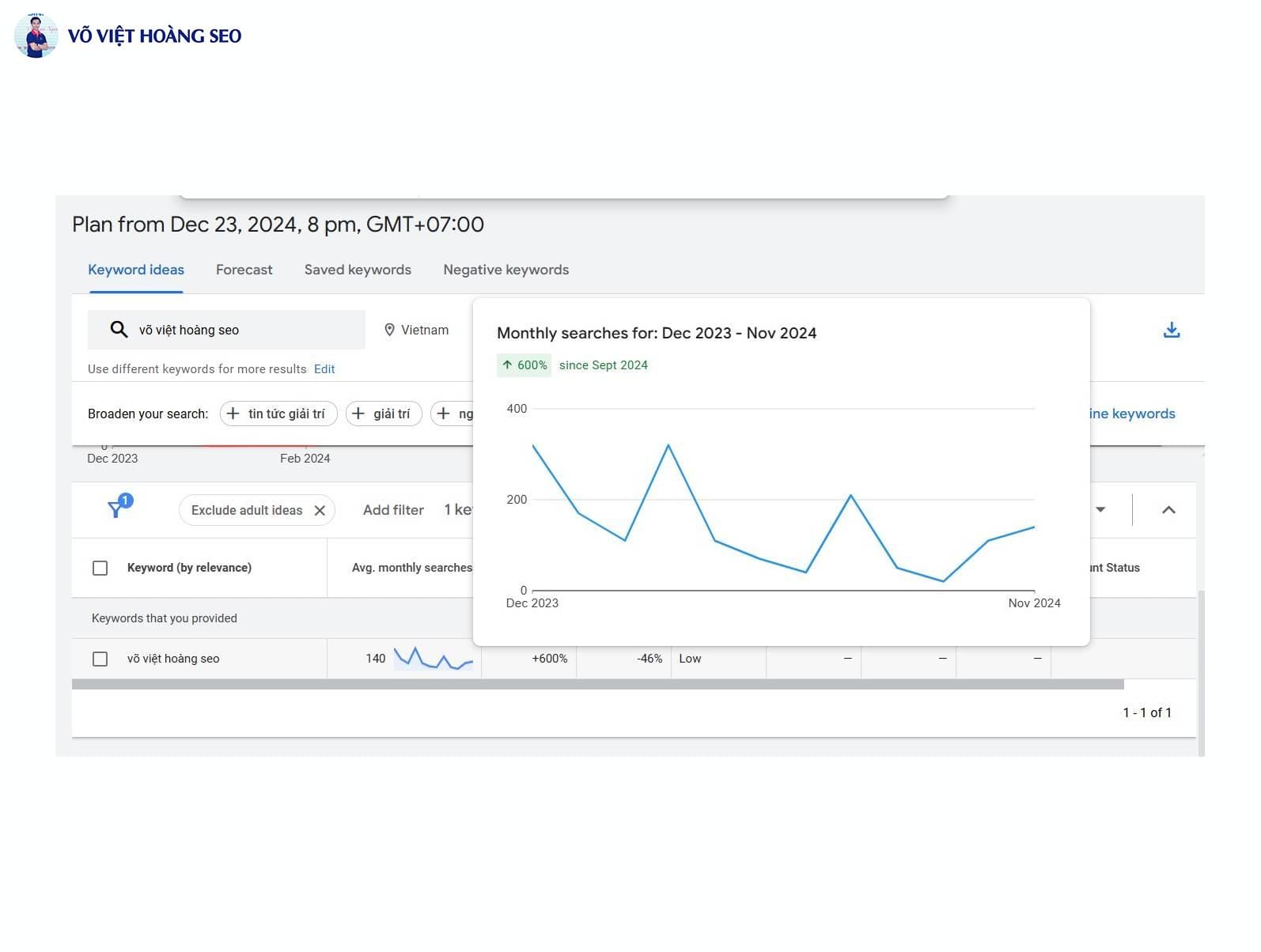The width and height of the screenshot is (1261, 952).
Task: Check the 'võ việt hoàng seo' row checkbox
Action: point(100,659)
